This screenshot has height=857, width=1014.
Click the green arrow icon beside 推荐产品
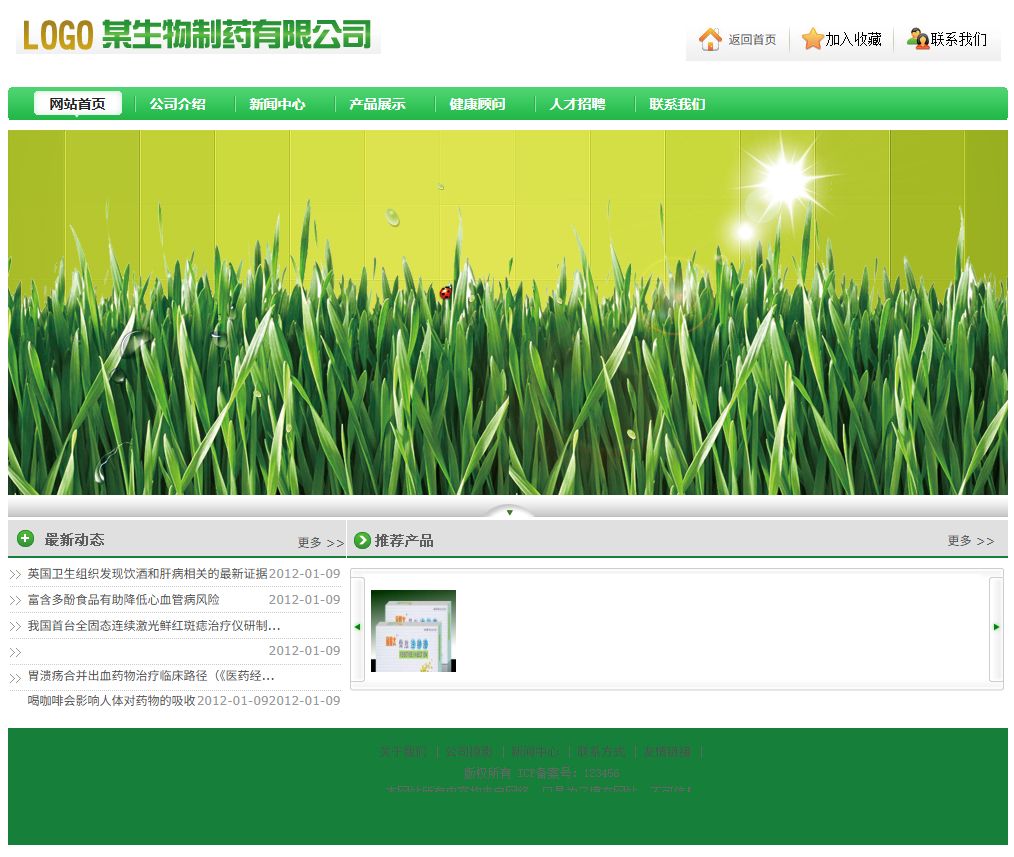pyautogui.click(x=362, y=541)
